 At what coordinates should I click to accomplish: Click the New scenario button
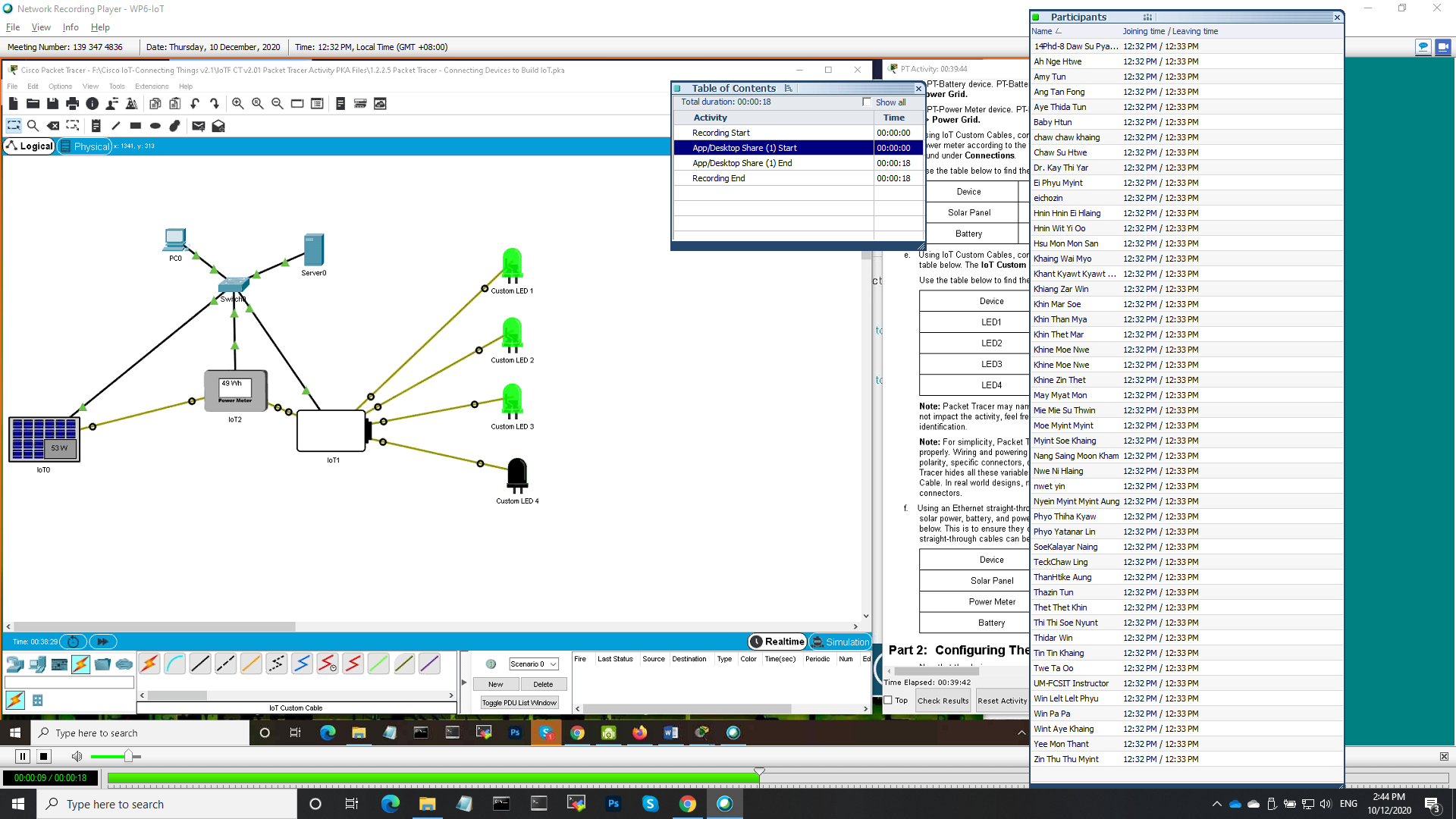point(495,684)
